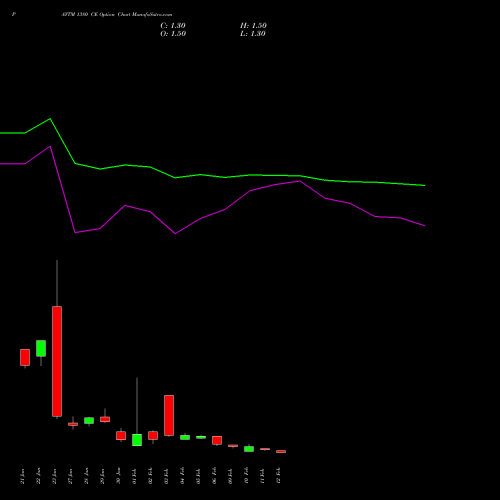Click the green candle on 22 Jan

[41, 348]
